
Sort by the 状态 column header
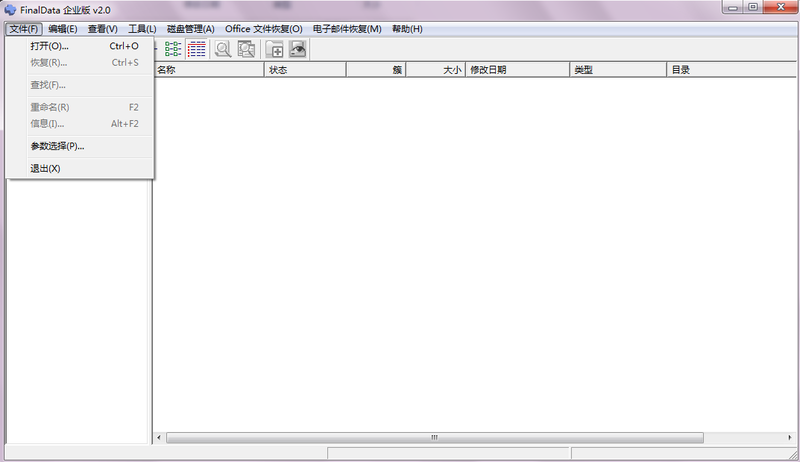tap(305, 70)
